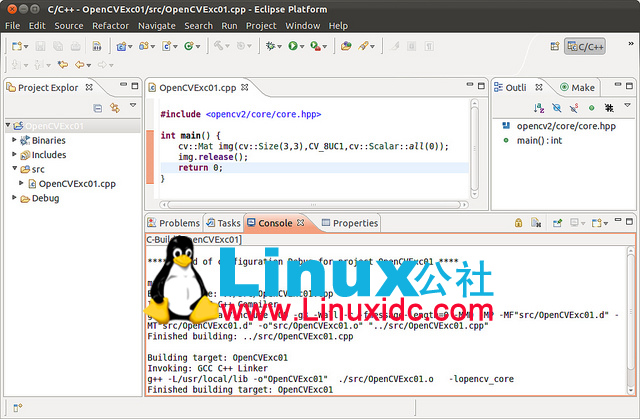Click the New wizard toolbar icon
The width and height of the screenshot is (640, 419).
(16, 46)
